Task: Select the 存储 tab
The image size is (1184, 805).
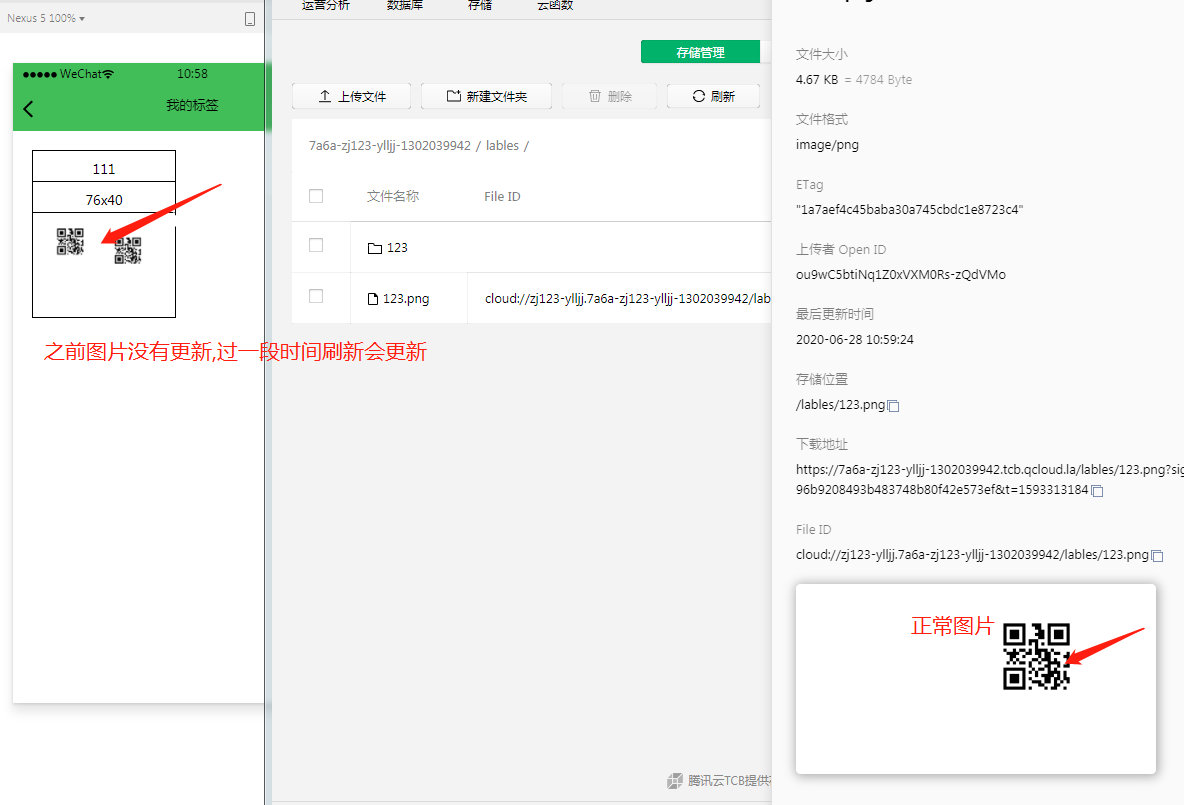Action: click(480, 5)
